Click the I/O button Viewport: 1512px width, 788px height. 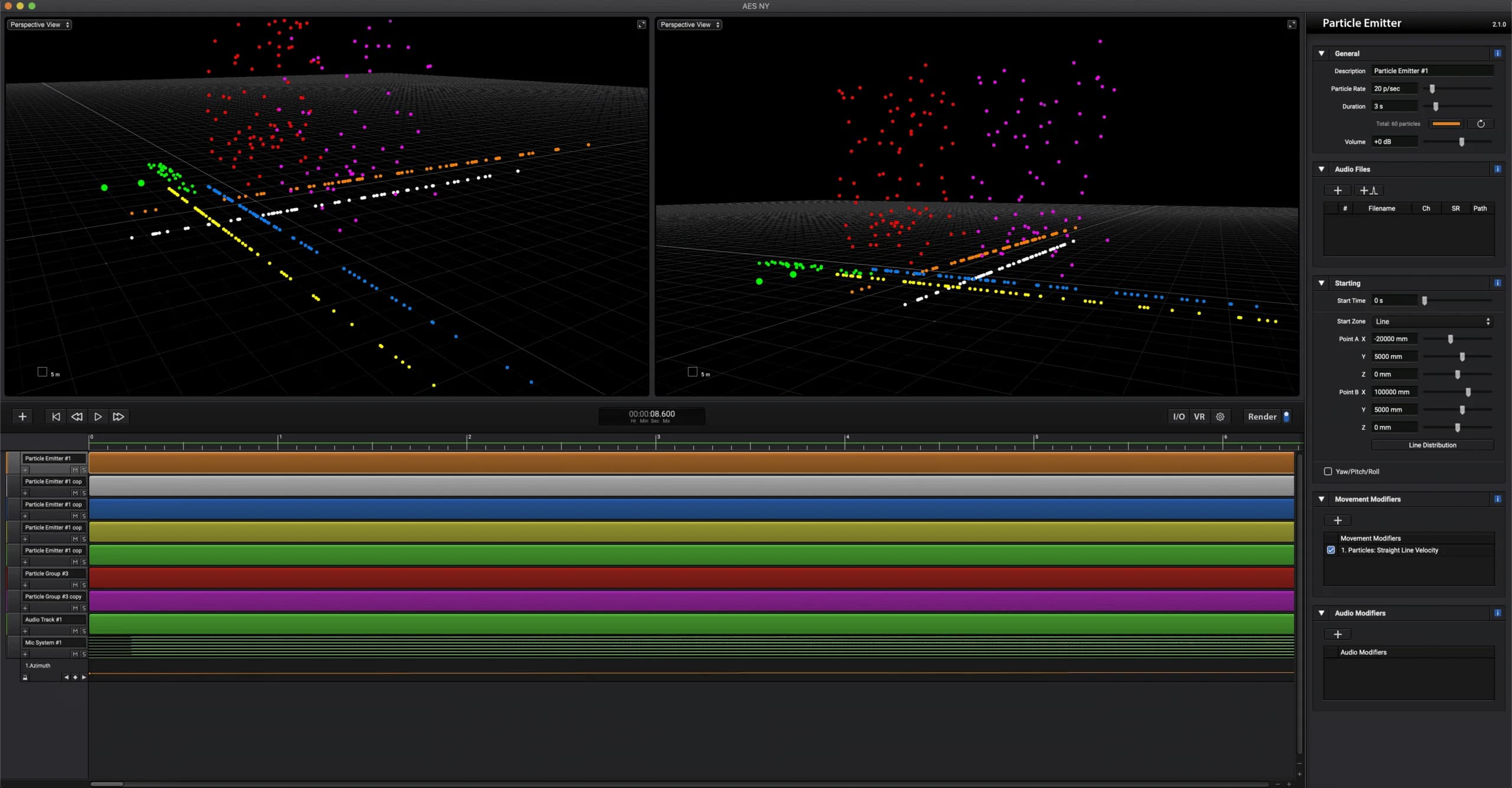pos(1179,416)
